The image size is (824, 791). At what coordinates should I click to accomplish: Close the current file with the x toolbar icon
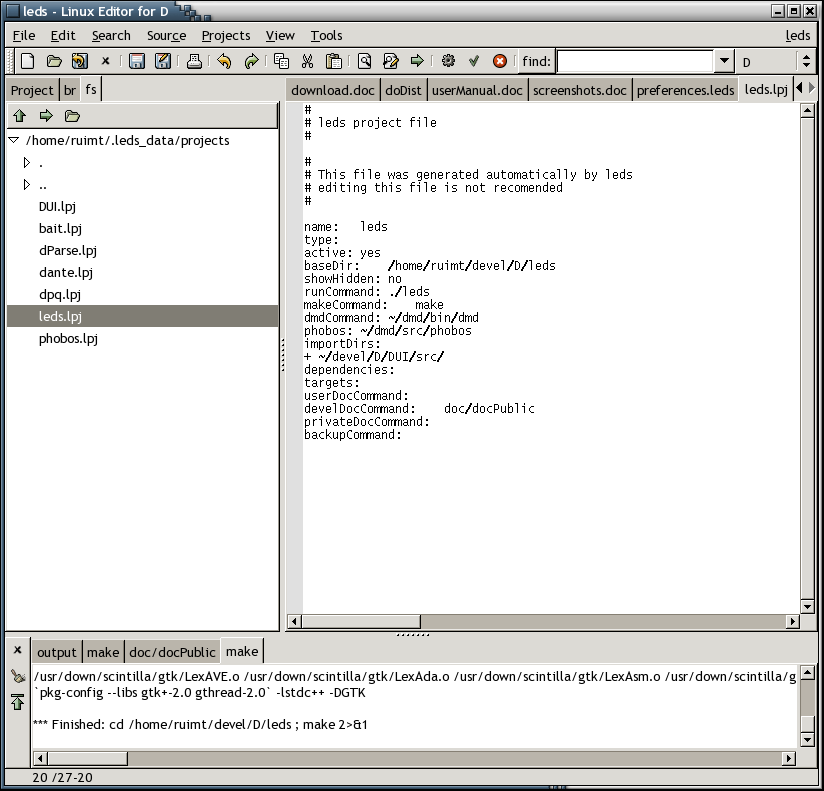(x=106, y=61)
